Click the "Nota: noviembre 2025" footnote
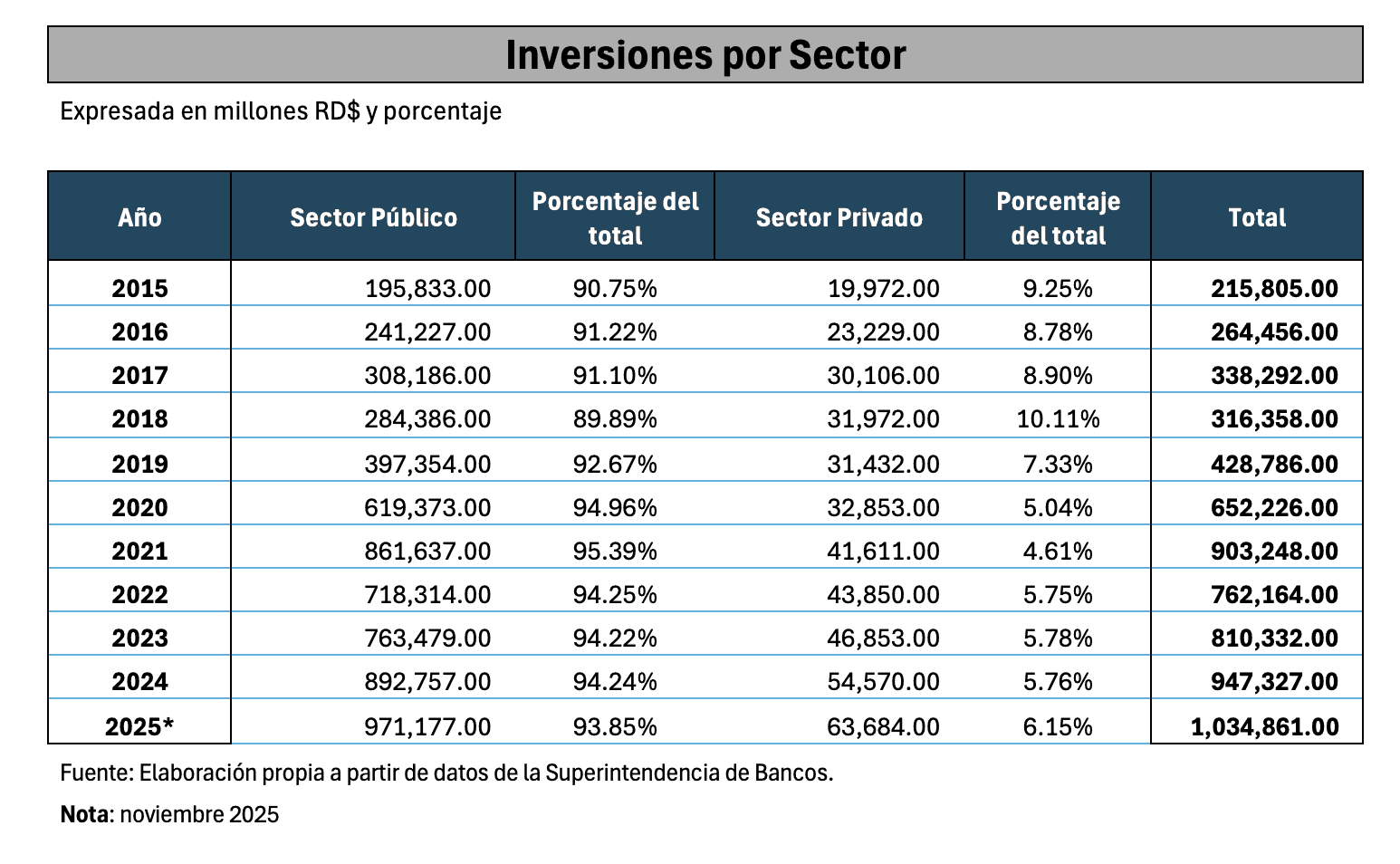 tap(169, 814)
